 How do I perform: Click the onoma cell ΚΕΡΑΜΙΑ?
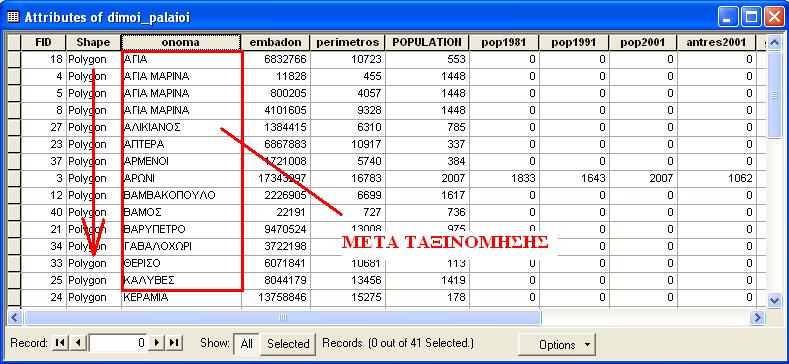[x=181, y=298]
